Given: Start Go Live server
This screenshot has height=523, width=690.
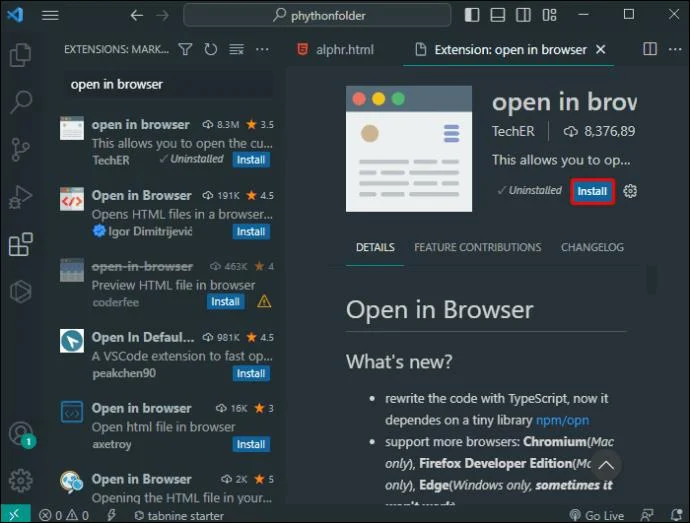Looking at the screenshot, I should (596, 516).
